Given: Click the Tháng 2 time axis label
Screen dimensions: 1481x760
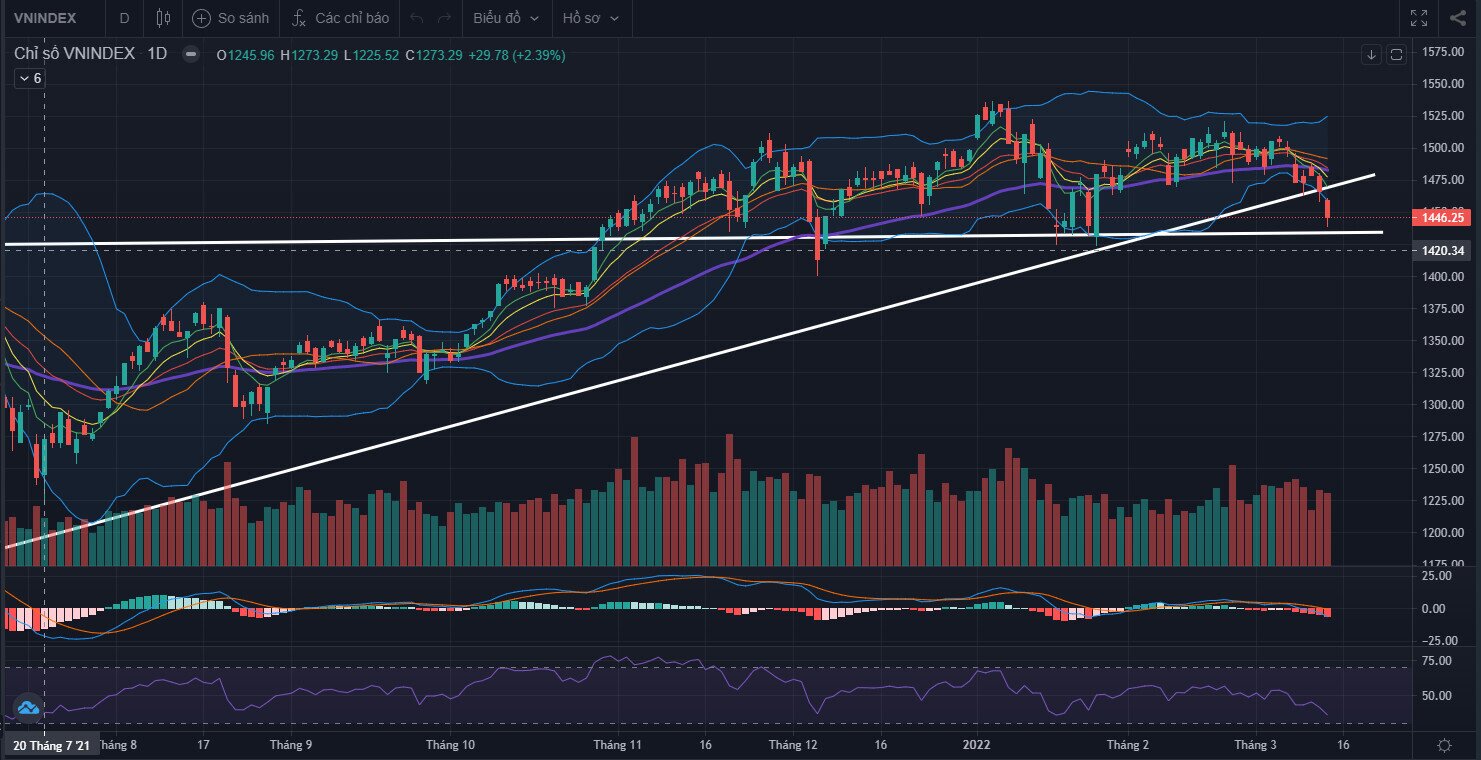Looking at the screenshot, I should (x=1128, y=745).
